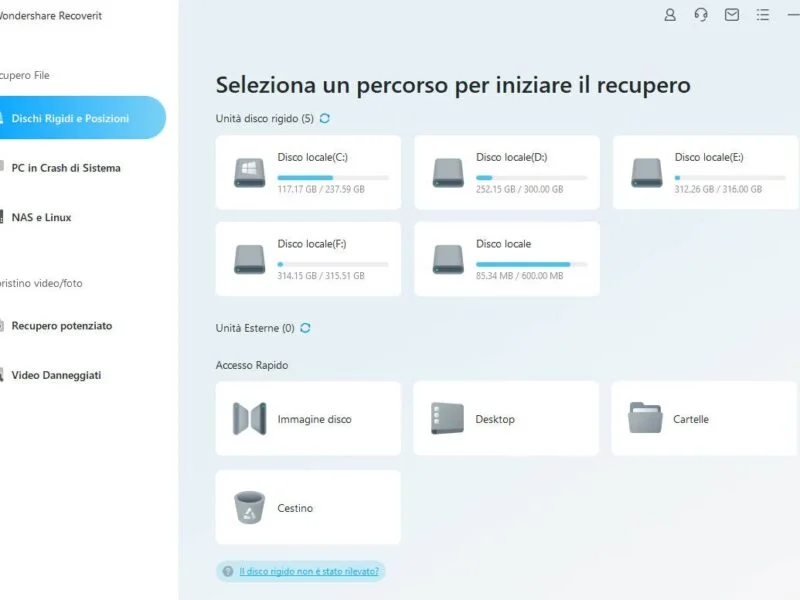Select the unnamed Disco locale drive

point(507,258)
